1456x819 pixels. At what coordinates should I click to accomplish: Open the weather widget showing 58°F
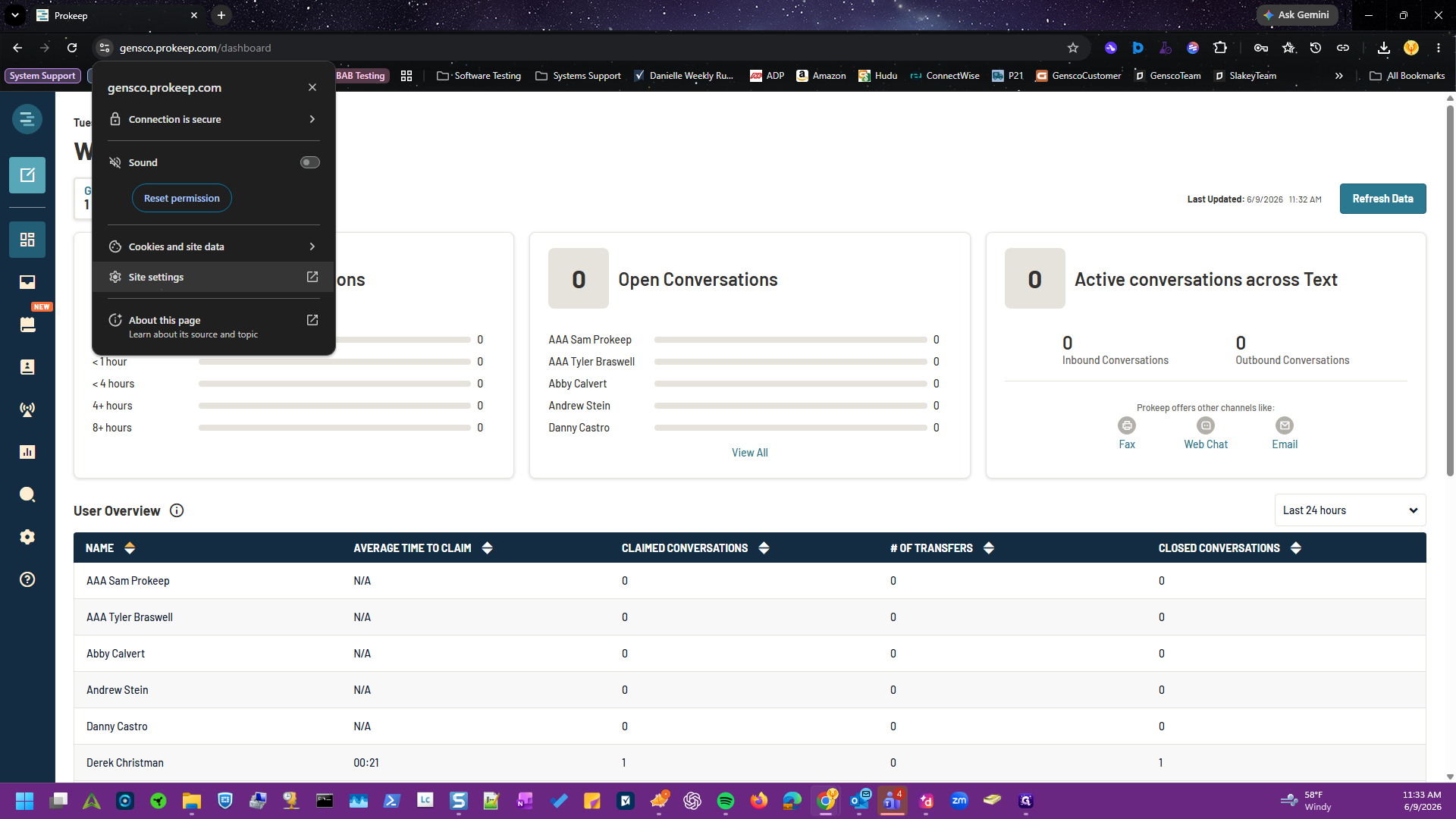point(1306,801)
